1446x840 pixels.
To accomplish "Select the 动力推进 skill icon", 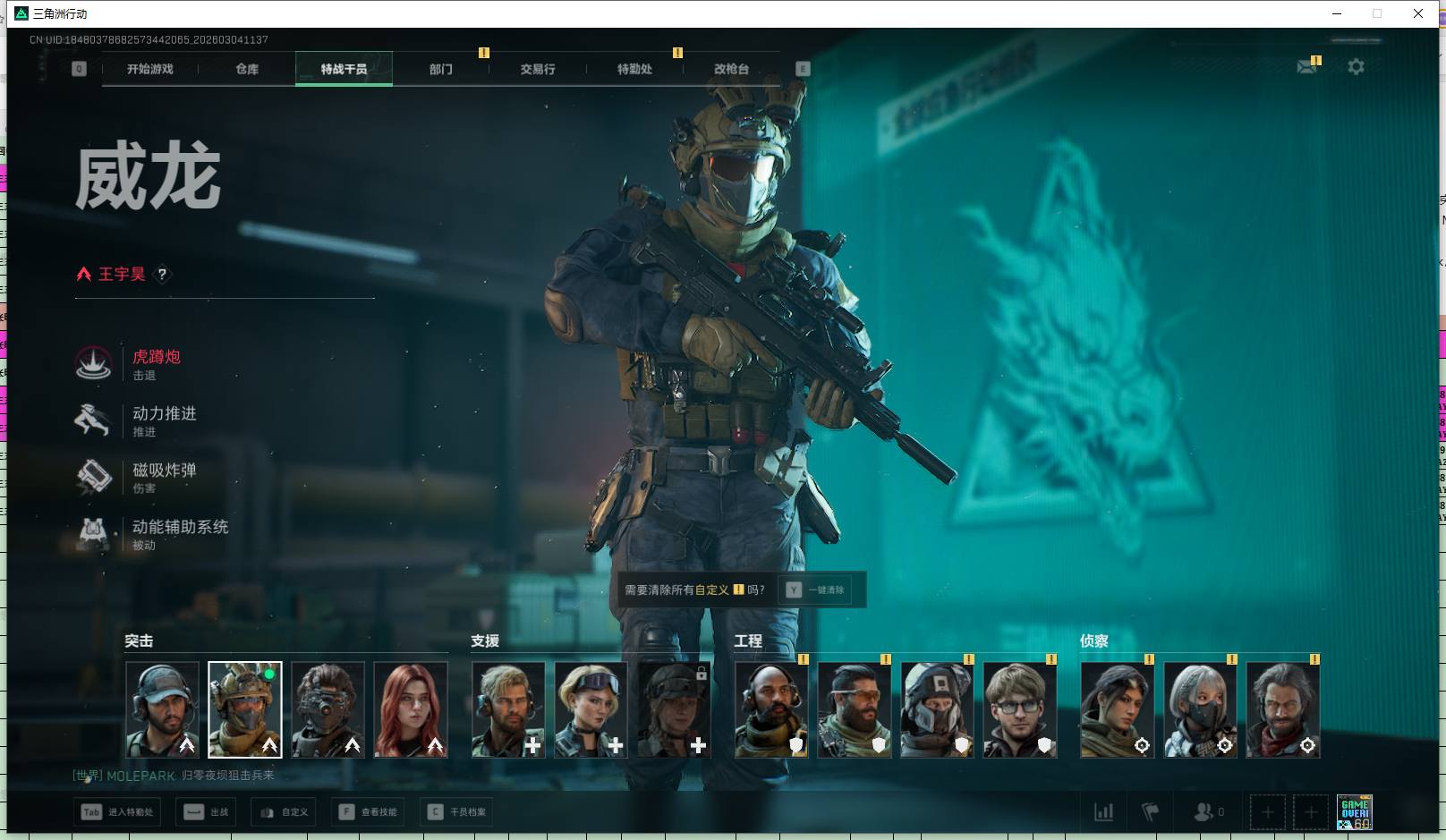I will point(93,420).
